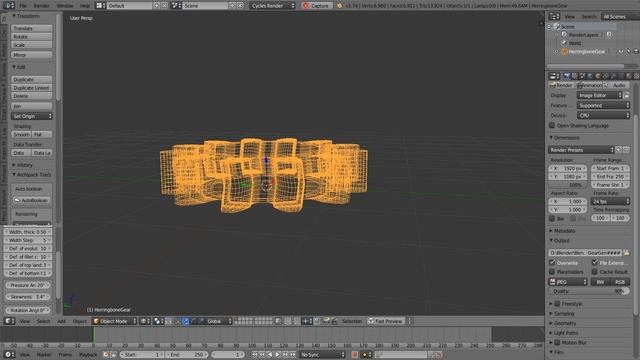This screenshot has height=360, width=640.
Task: Open Object properties tab icon
Action: pyautogui.click(x=598, y=76)
